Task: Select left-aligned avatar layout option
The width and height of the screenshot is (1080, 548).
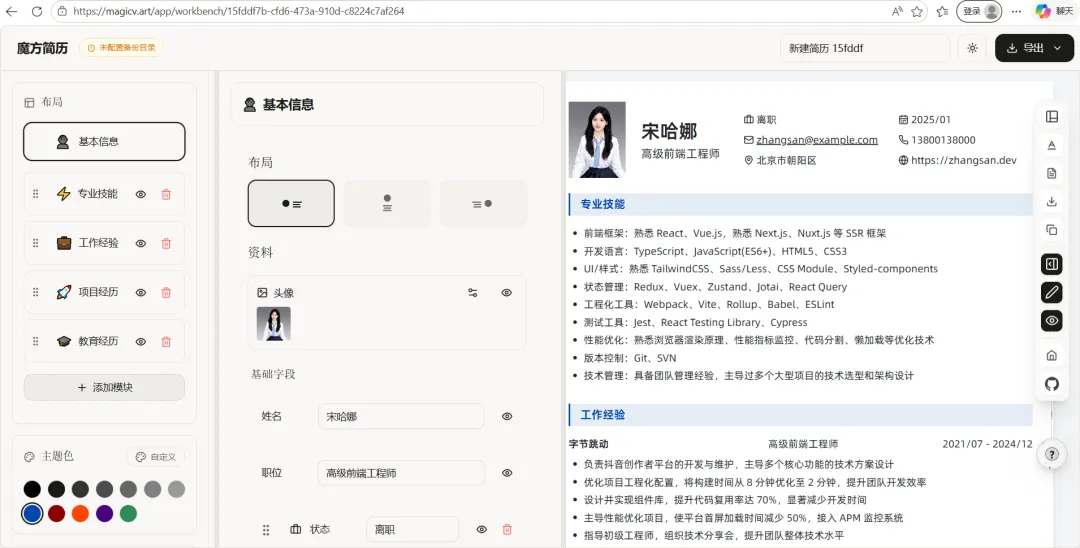Action: click(291, 204)
